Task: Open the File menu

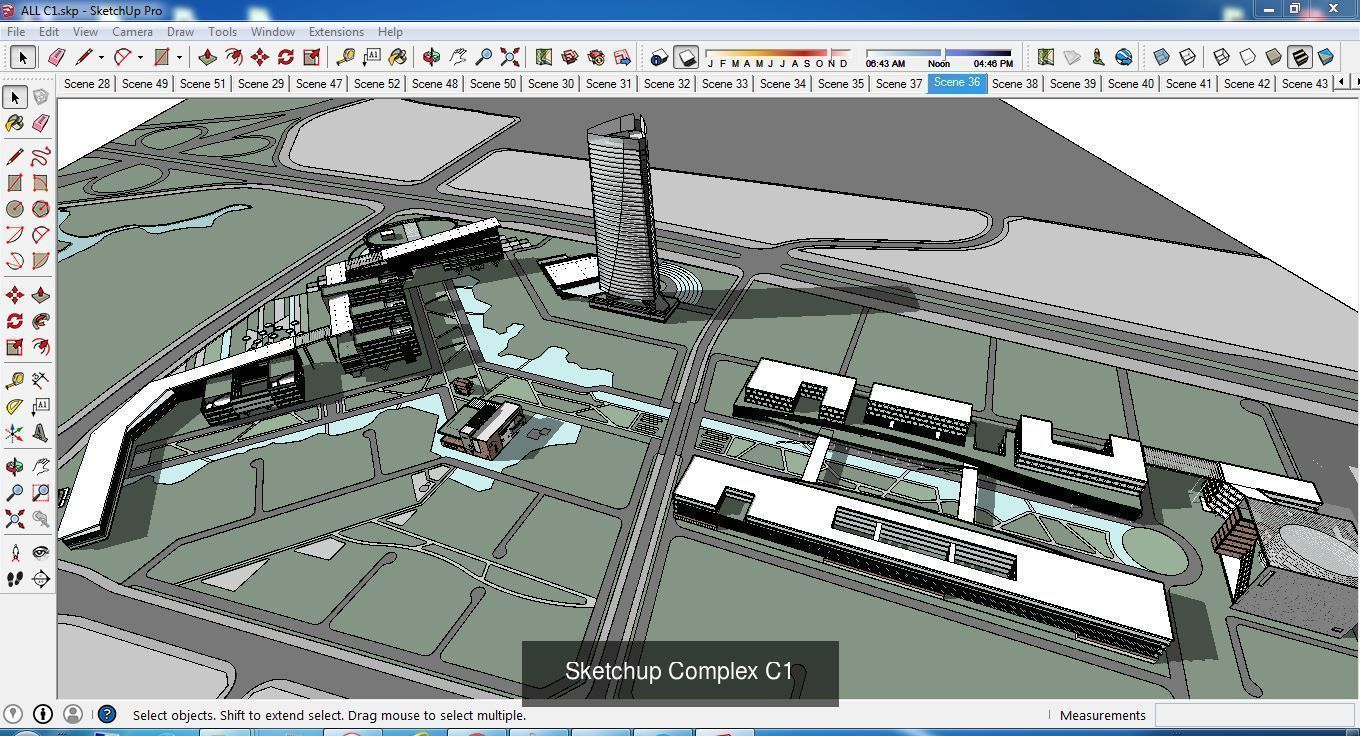Action: coord(17,32)
